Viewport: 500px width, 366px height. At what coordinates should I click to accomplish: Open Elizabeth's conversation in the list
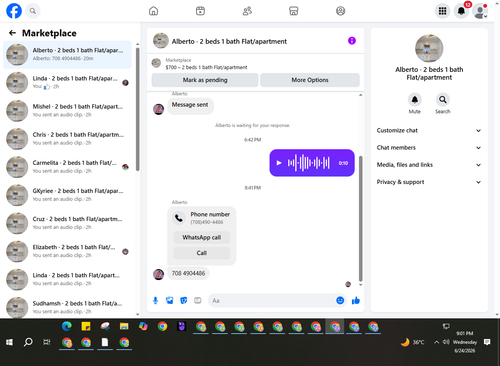pyautogui.click(x=68, y=251)
